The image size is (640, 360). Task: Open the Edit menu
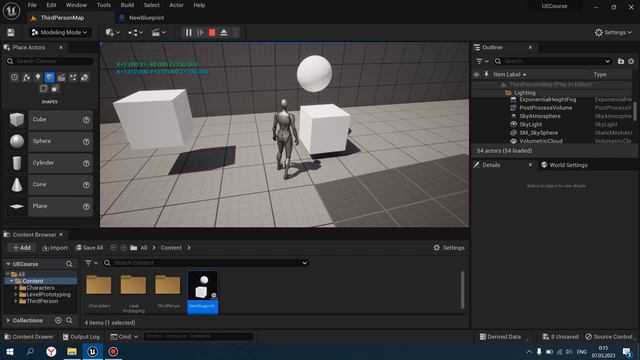51,5
